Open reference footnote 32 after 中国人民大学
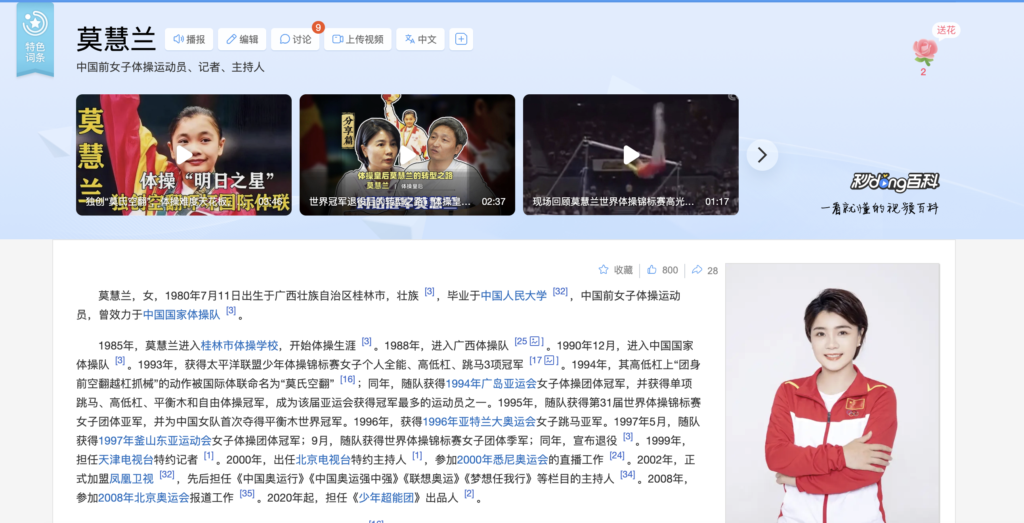This screenshot has height=523, width=1024. (x=559, y=292)
